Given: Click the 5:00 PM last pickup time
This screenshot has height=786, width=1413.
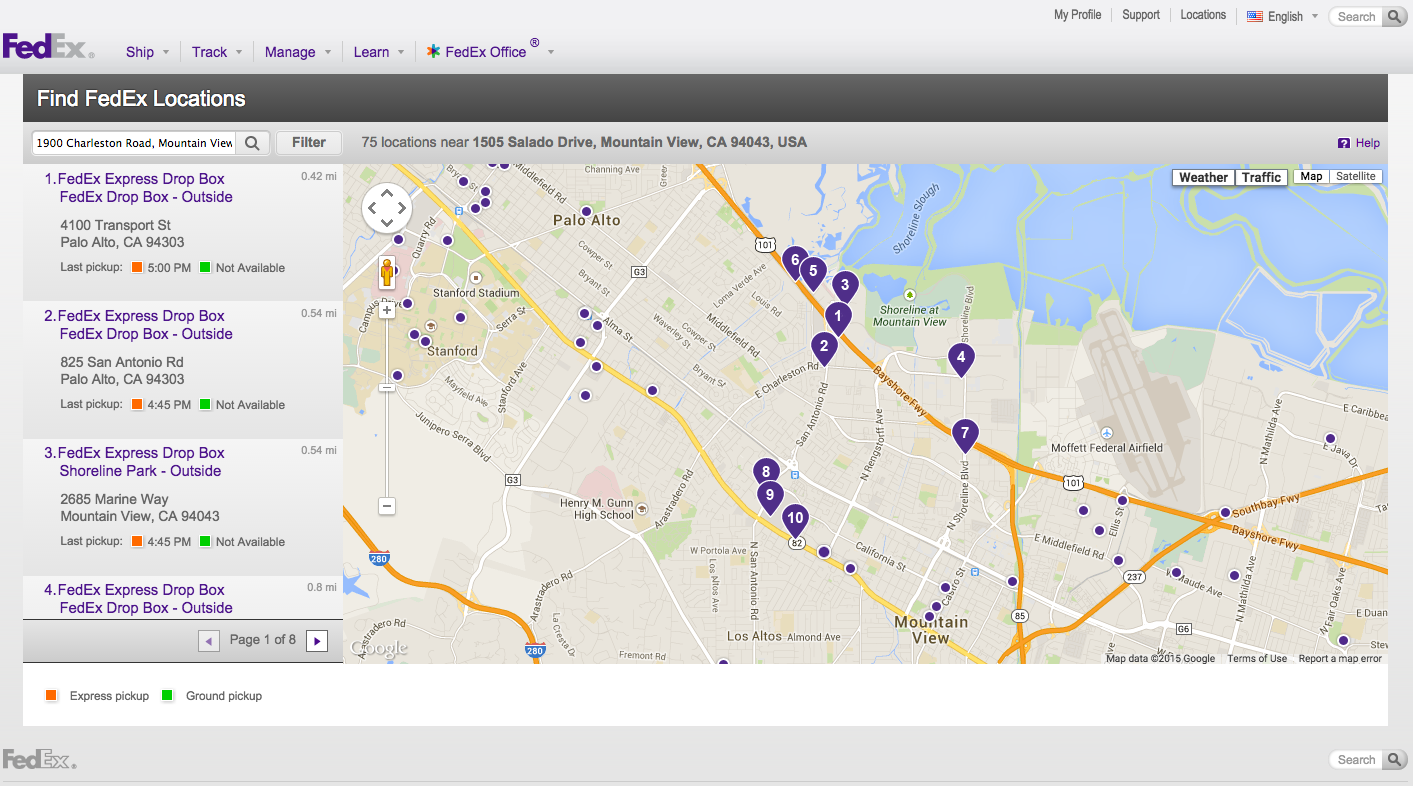Looking at the screenshot, I should point(169,268).
